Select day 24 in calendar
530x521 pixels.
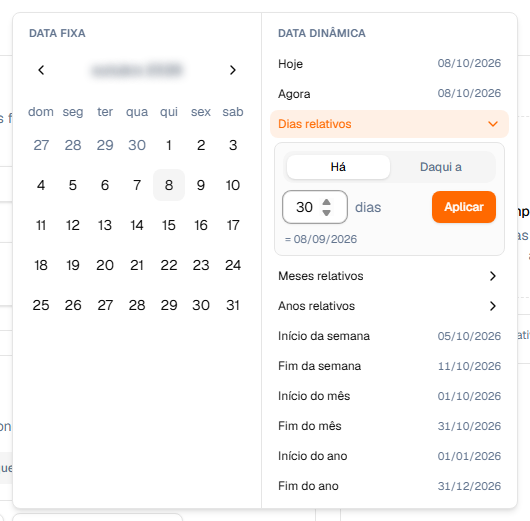point(233,265)
